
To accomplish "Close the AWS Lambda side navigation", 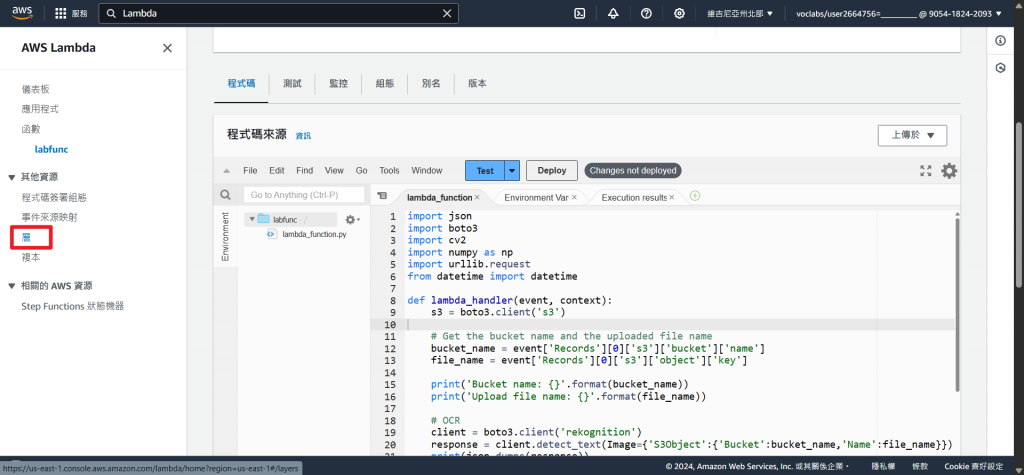I will [167, 48].
